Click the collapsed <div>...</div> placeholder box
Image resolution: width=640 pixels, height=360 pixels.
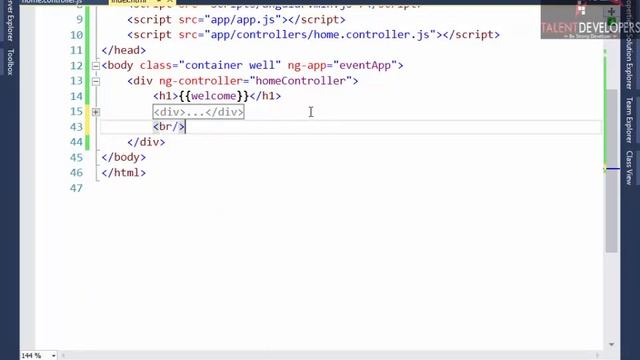coord(198,112)
